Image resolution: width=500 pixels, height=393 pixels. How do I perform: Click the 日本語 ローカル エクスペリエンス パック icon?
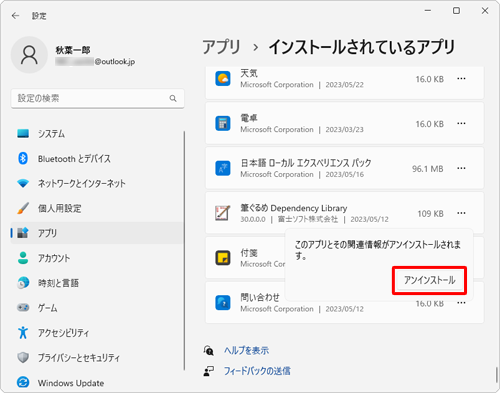coord(223,168)
